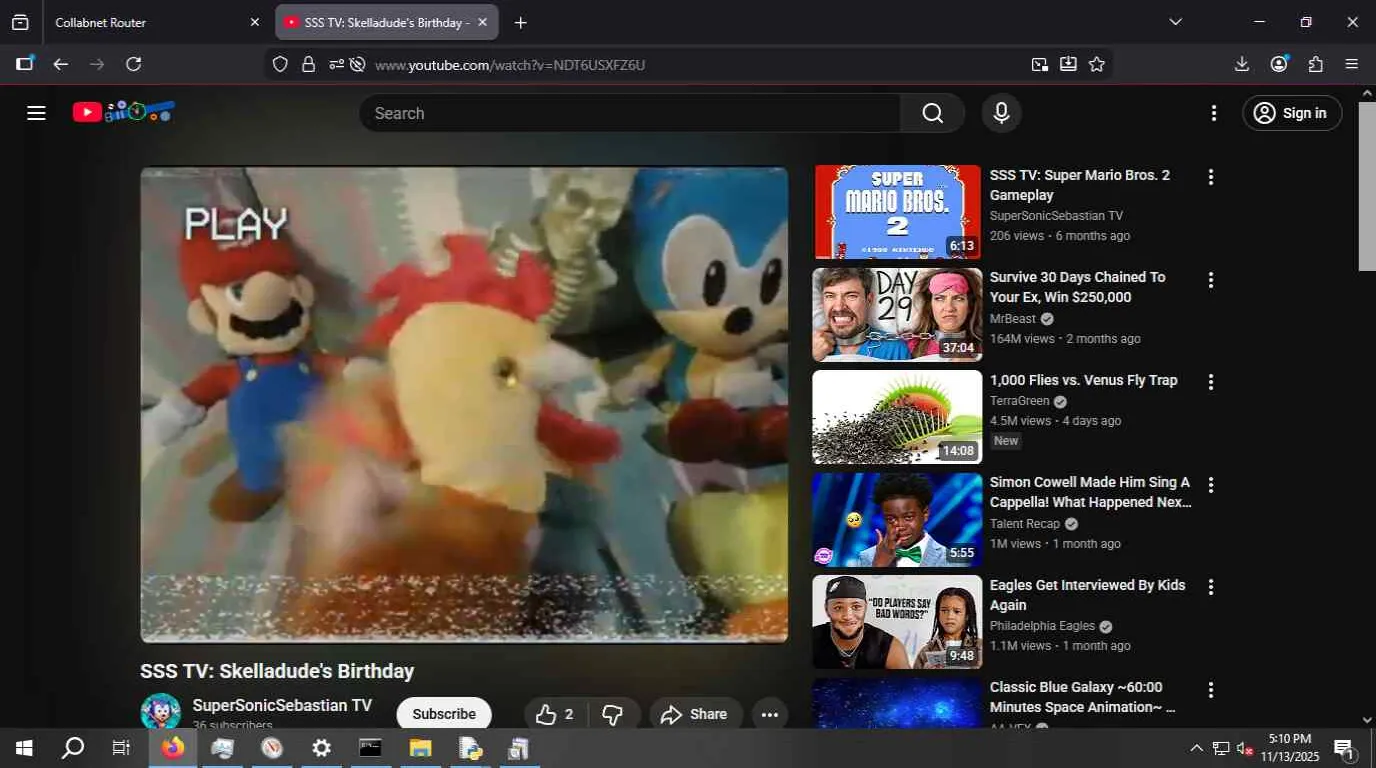Open the Firefox View icon beside the tabs
The height and width of the screenshot is (768, 1376).
coord(20,22)
